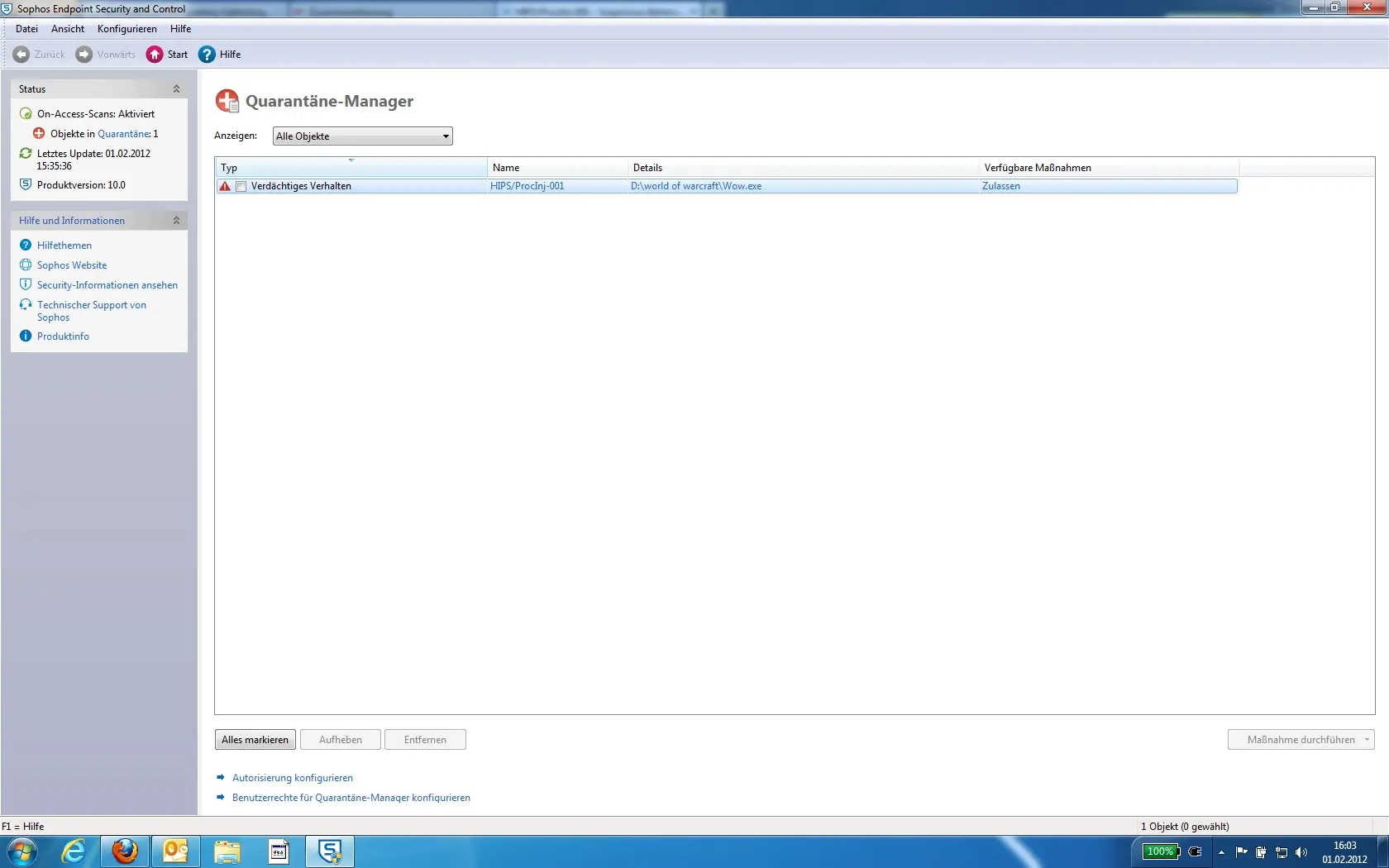Click Verdächtiges Verhalten row text

click(x=301, y=186)
